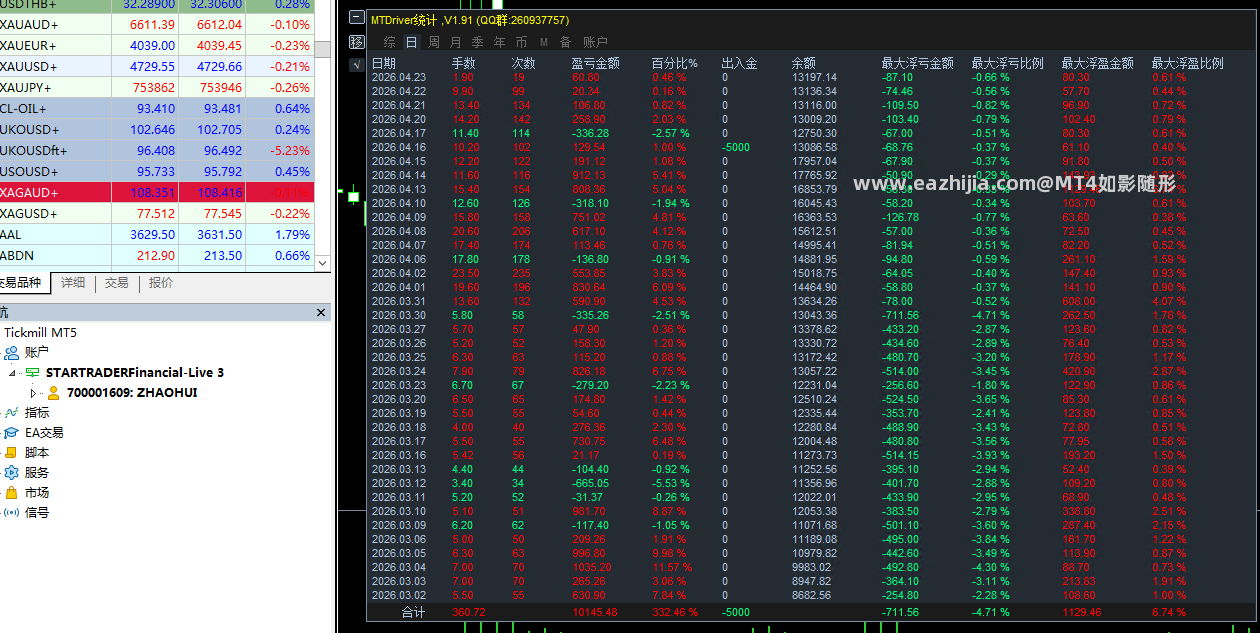Collapse the MTDriver panel with the minus button
This screenshot has height=633, width=1260.
click(357, 17)
